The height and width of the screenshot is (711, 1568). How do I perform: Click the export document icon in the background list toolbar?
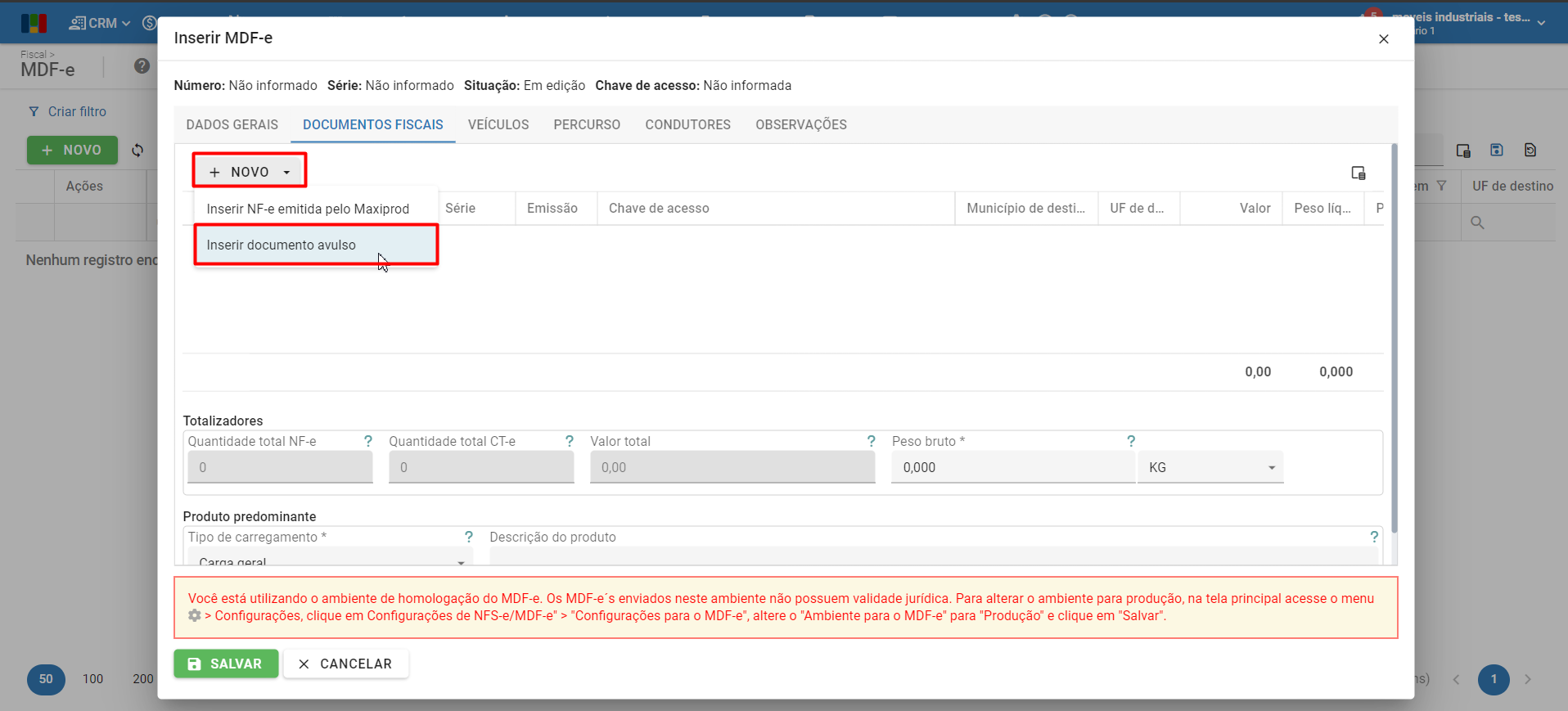1530,150
